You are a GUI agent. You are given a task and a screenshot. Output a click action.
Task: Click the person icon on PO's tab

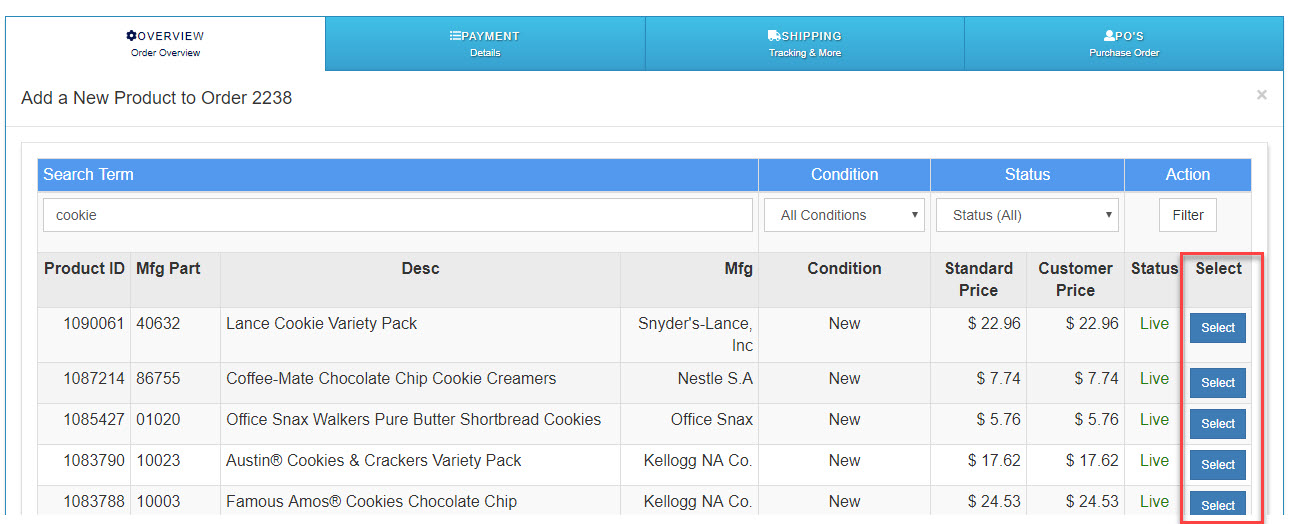(x=1109, y=36)
